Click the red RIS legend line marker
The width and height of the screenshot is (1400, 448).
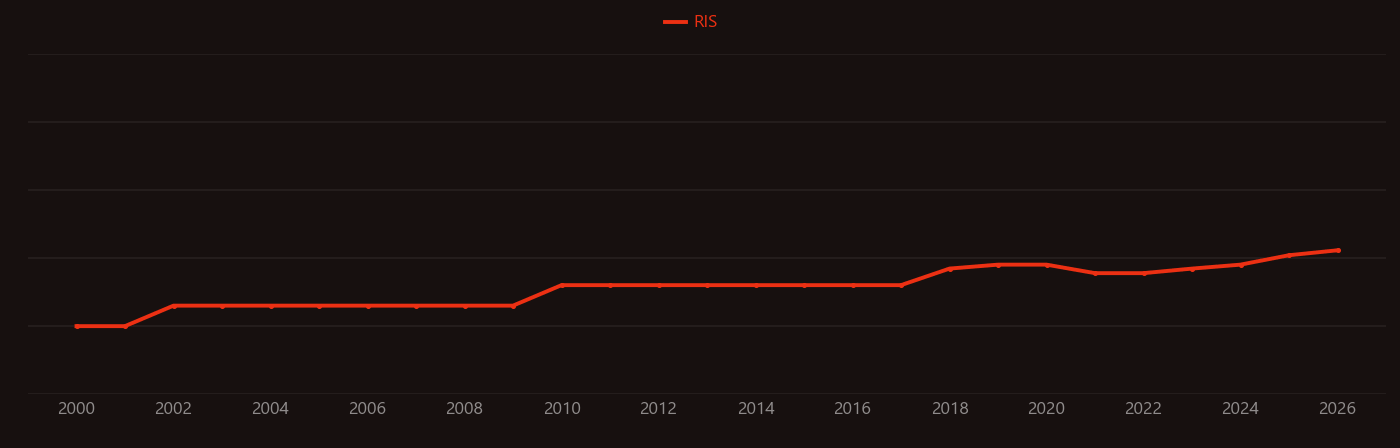(x=675, y=22)
